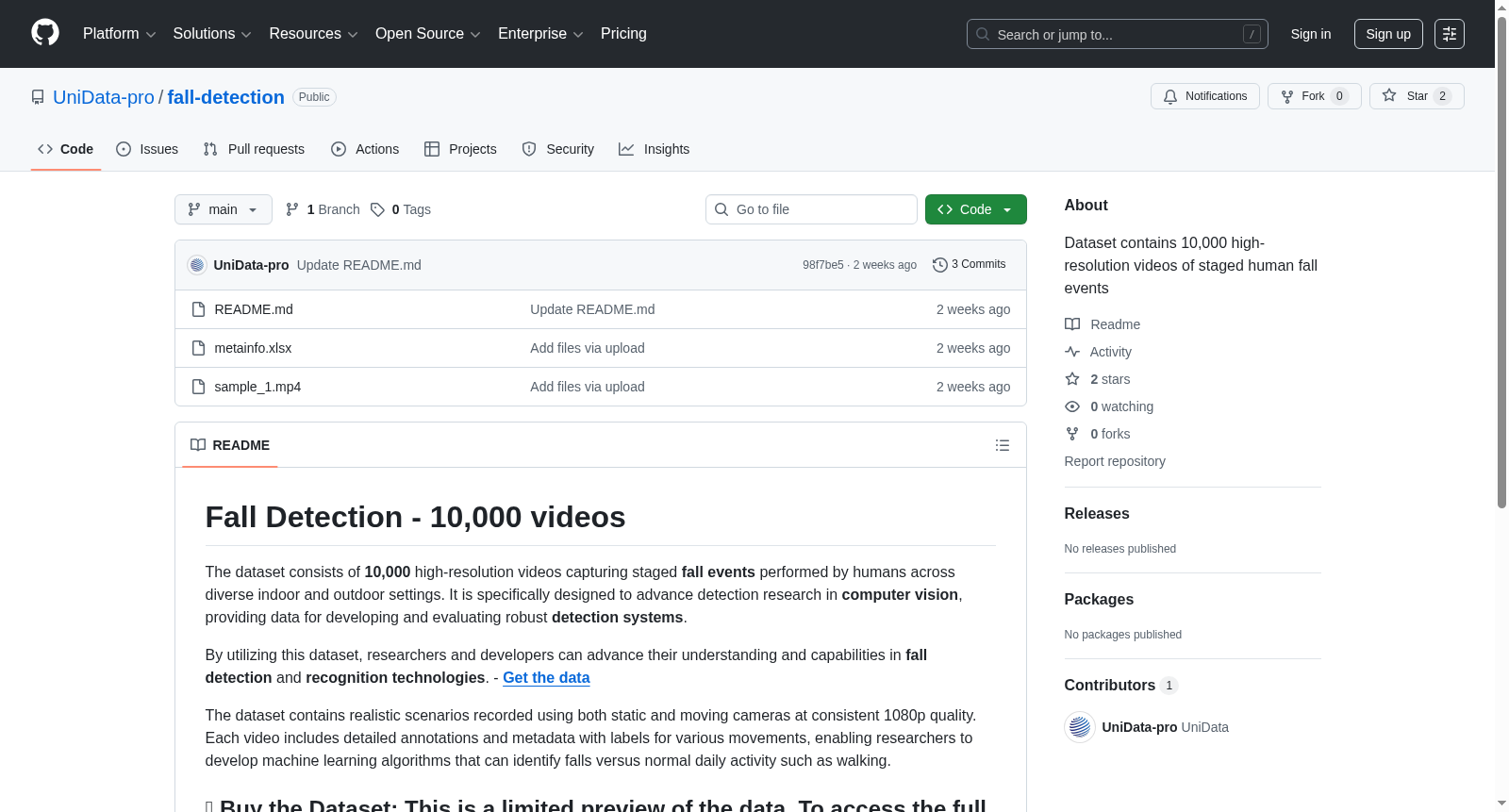The width and height of the screenshot is (1509, 812).
Task: Open the main branch selector dropdown
Action: click(224, 209)
